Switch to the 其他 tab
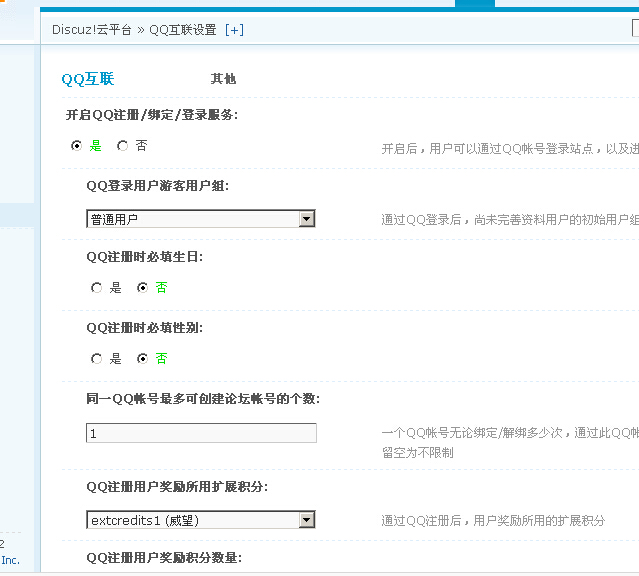Image resolution: width=639 pixels, height=576 pixels. [x=223, y=79]
